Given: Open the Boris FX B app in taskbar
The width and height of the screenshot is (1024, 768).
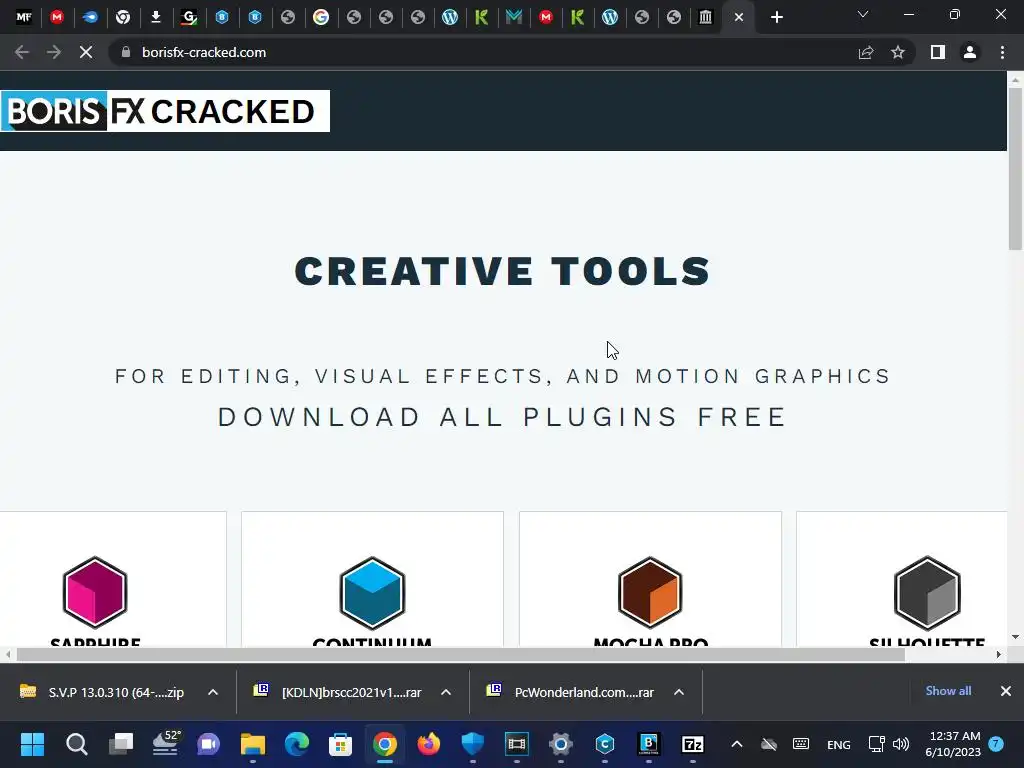Looking at the screenshot, I should coord(648,744).
